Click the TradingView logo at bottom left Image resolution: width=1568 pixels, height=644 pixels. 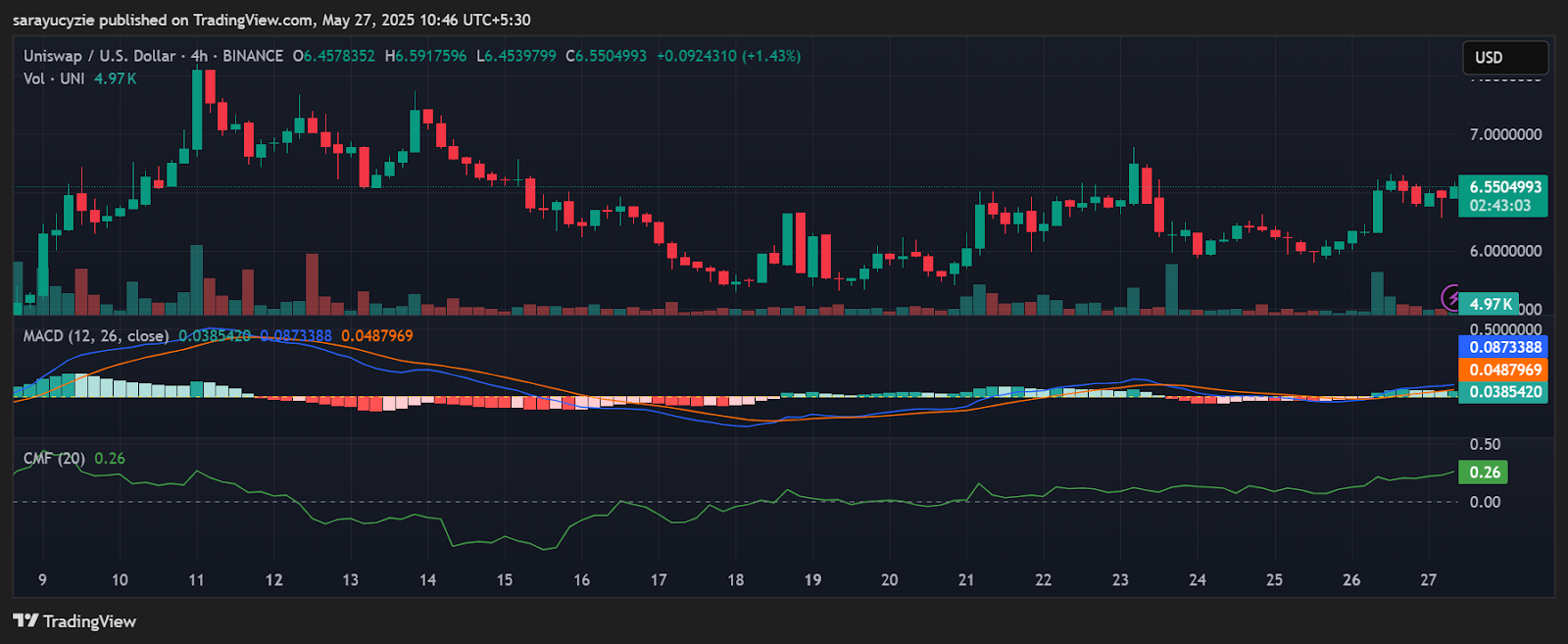[x=74, y=621]
